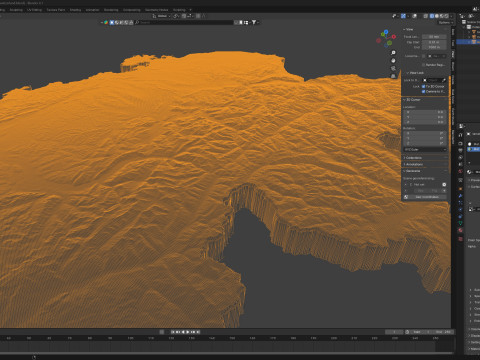Open the Render properties tab
This screenshot has height=360, width=480.
tap(461, 144)
